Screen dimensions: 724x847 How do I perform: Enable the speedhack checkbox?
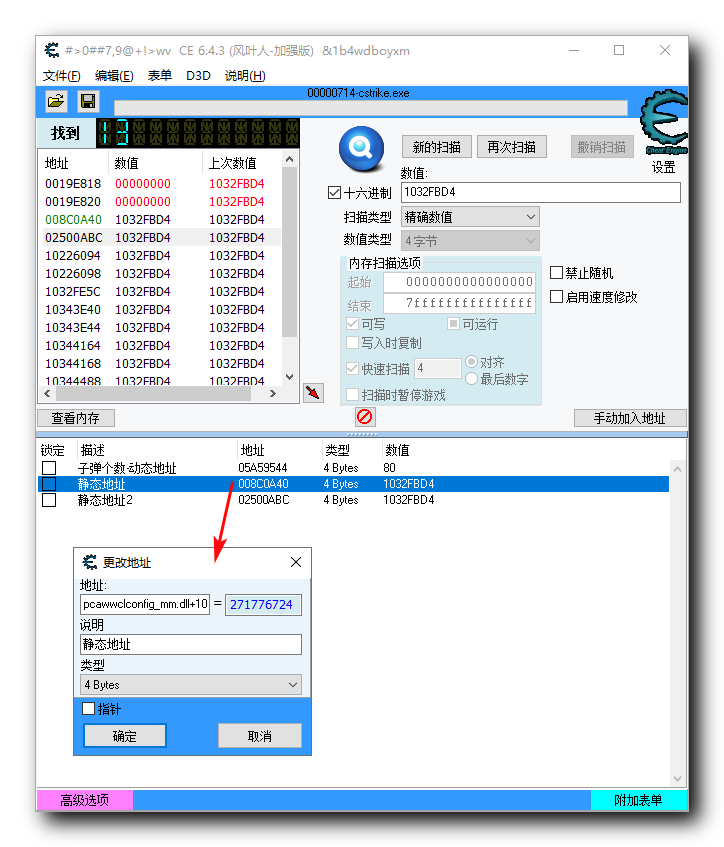(x=556, y=297)
